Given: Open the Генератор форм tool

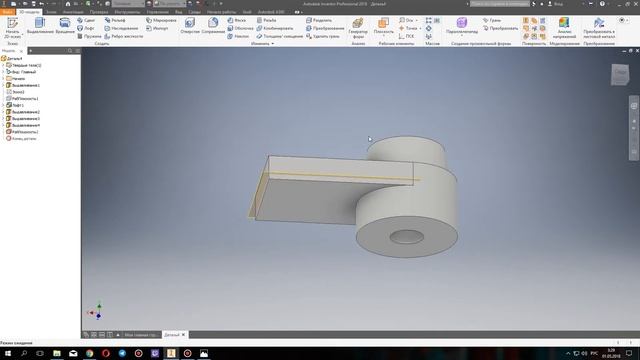Looking at the screenshot, I should click(358, 28).
